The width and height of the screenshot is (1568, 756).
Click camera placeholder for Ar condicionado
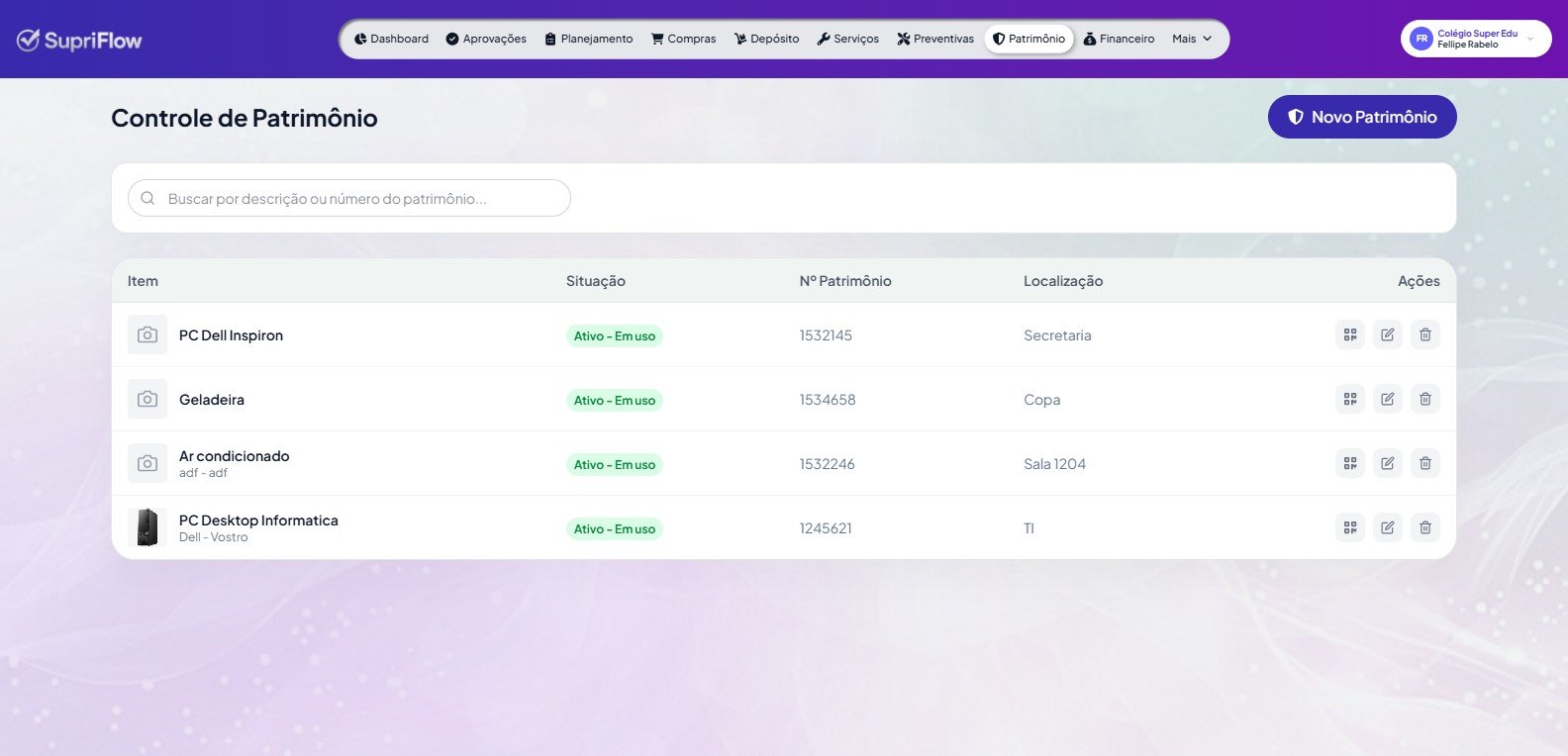pos(147,463)
